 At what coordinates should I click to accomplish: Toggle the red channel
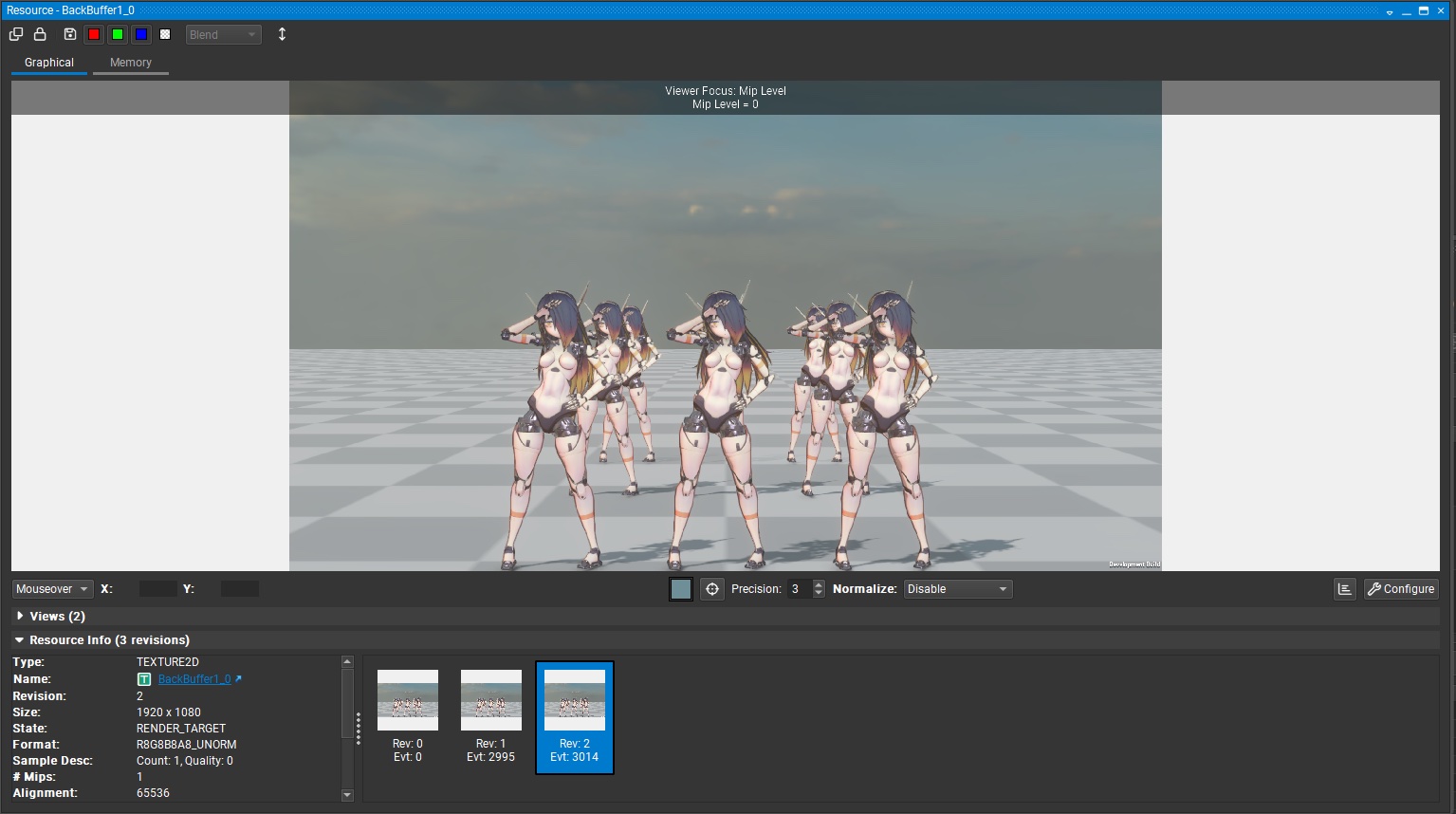tap(94, 34)
